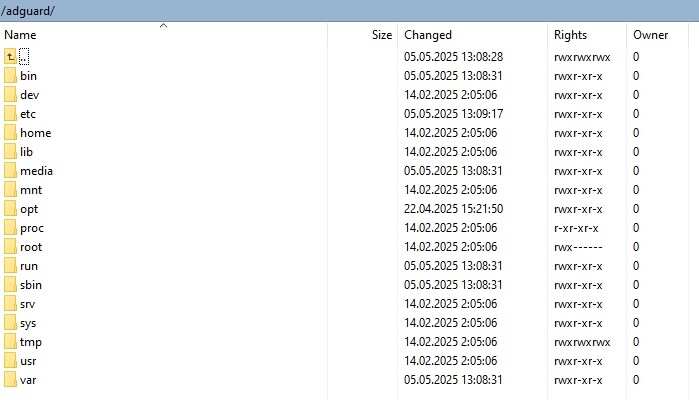
Task: Select the sys folder row
Action: (x=343, y=323)
